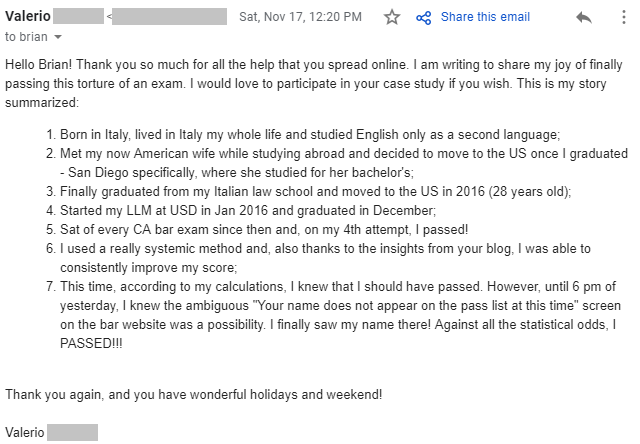Click the word PASSED!!! in item seven

pyautogui.click(x=91, y=343)
